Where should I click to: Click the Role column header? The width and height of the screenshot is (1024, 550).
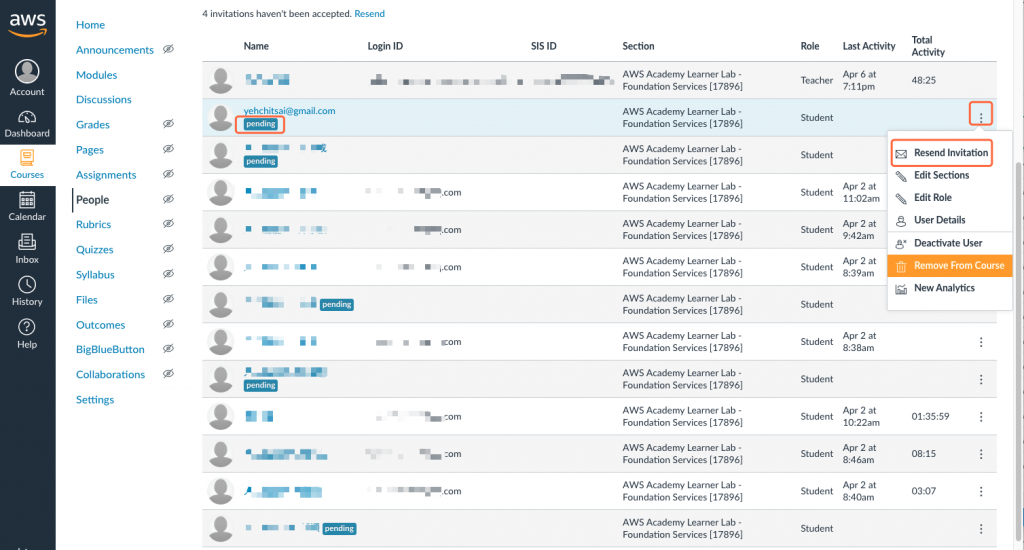click(x=810, y=46)
